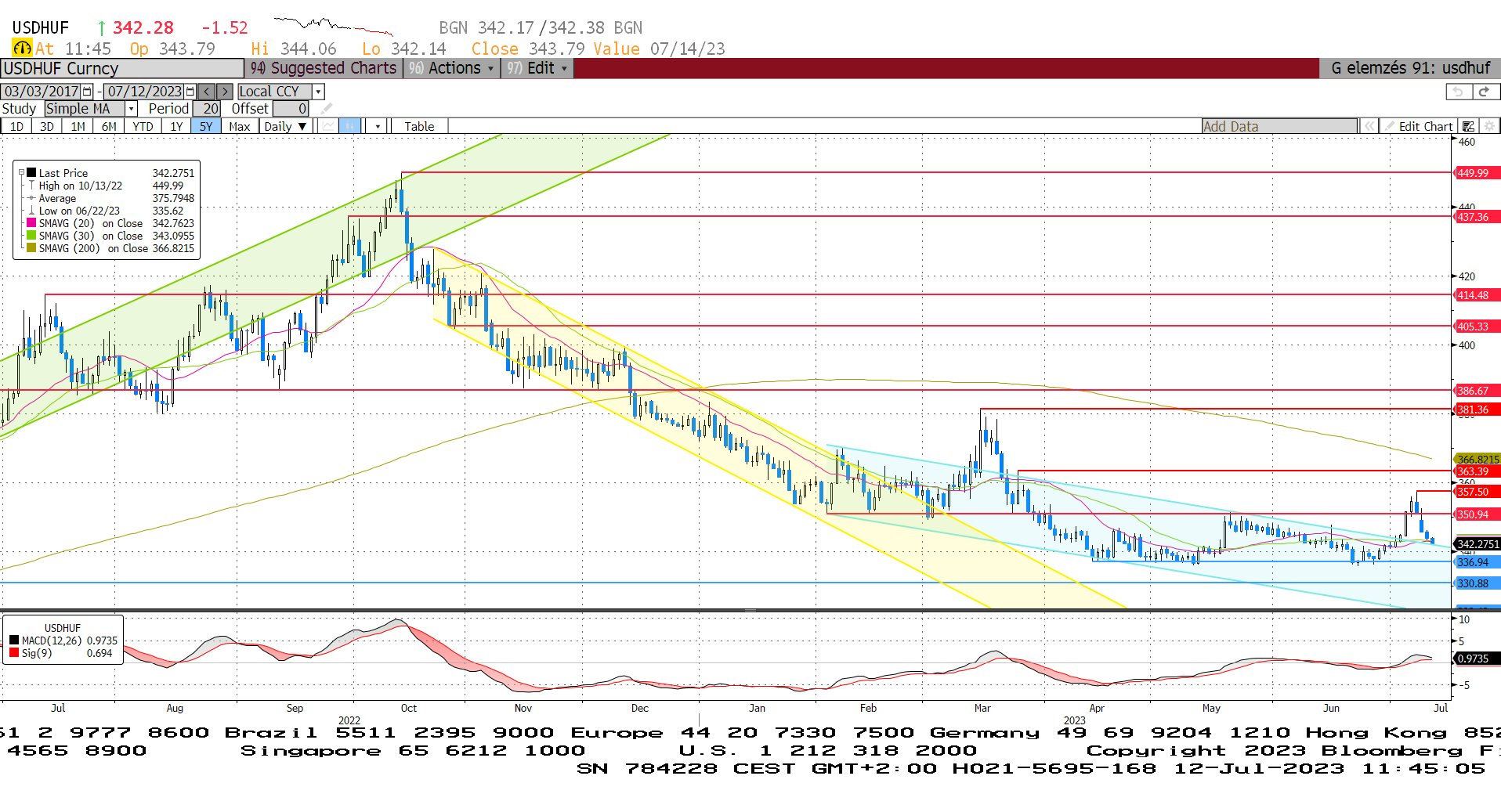The height and width of the screenshot is (812, 1501).
Task: Select the 381.36 price level label
Action: [x=1476, y=410]
